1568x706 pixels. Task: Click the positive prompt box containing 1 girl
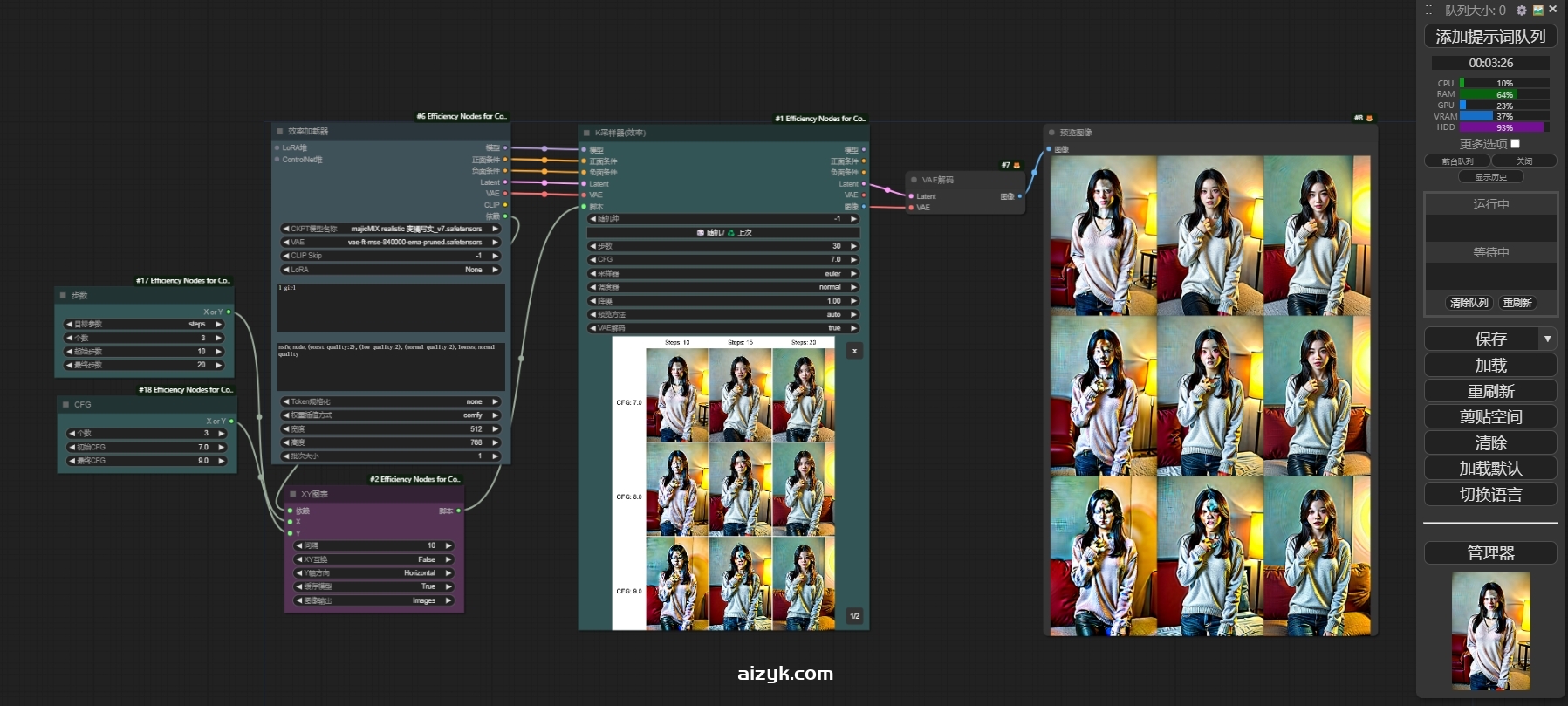coord(391,307)
